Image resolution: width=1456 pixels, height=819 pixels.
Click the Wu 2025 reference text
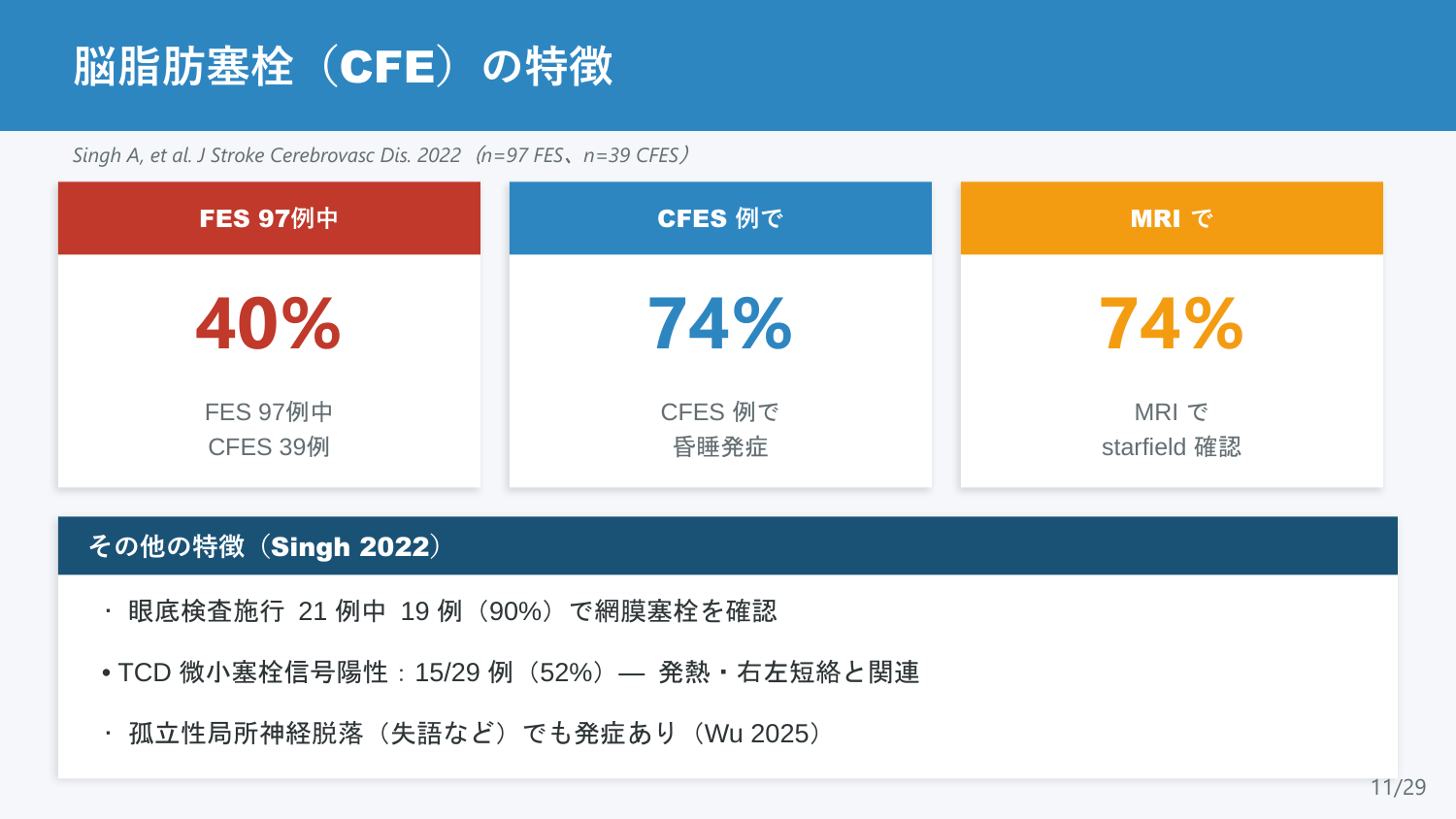pyautogui.click(x=756, y=734)
